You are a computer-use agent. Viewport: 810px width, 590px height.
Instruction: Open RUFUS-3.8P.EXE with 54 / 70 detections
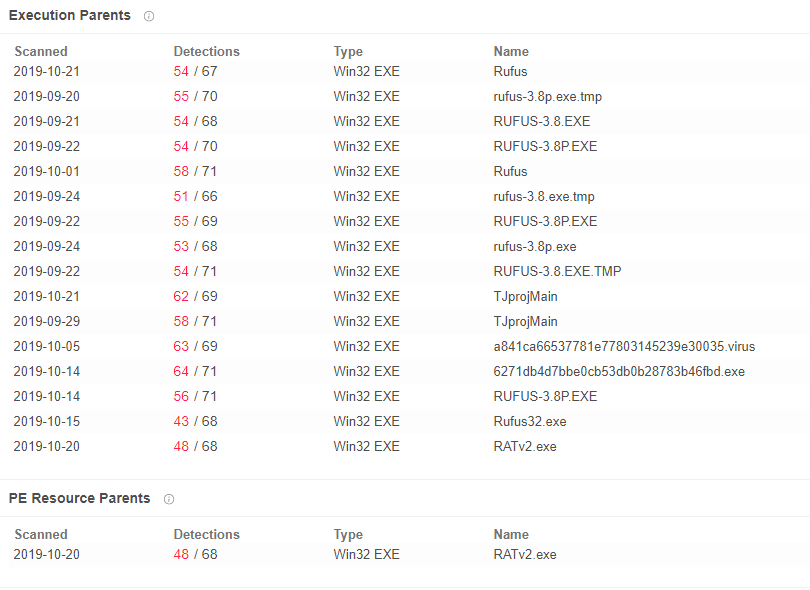546,146
